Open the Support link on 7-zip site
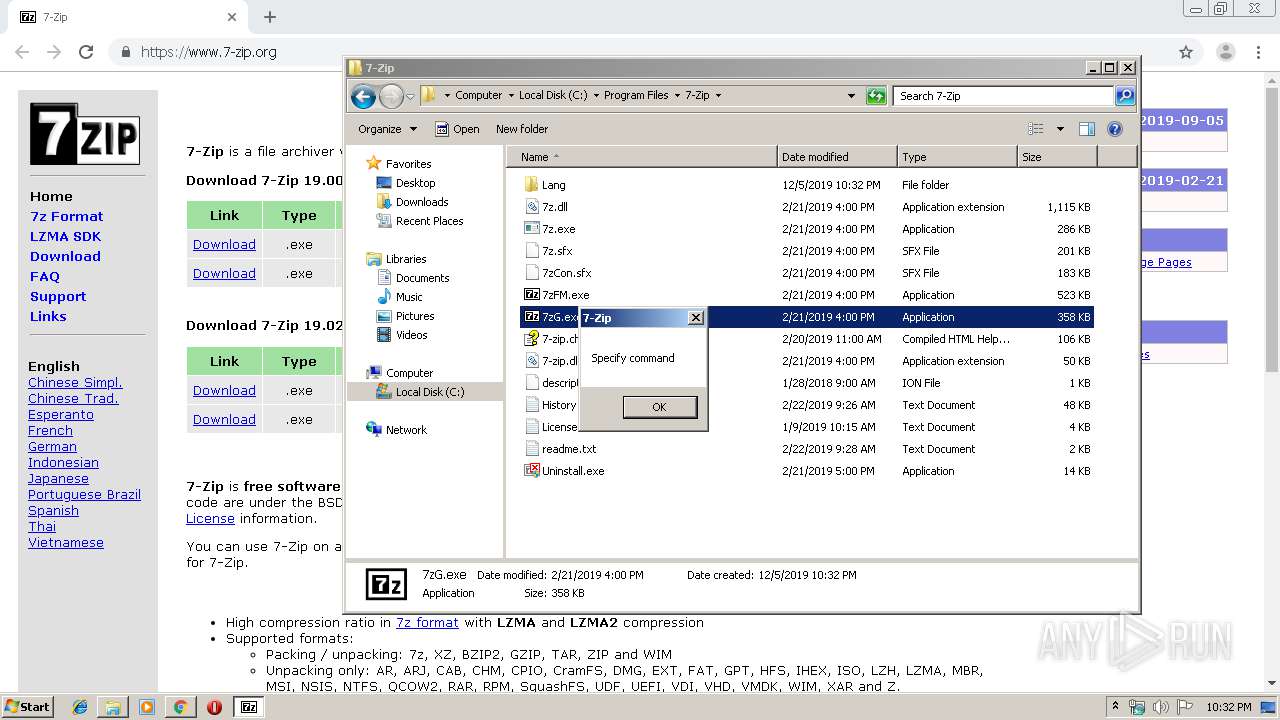 (58, 296)
